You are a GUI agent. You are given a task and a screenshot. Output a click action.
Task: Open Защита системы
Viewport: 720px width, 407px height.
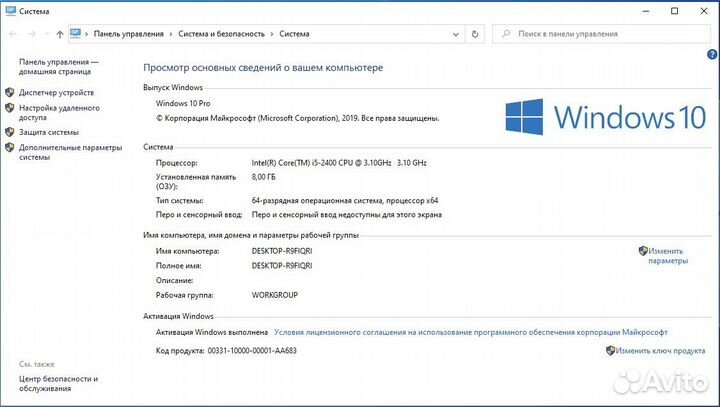click(x=48, y=132)
